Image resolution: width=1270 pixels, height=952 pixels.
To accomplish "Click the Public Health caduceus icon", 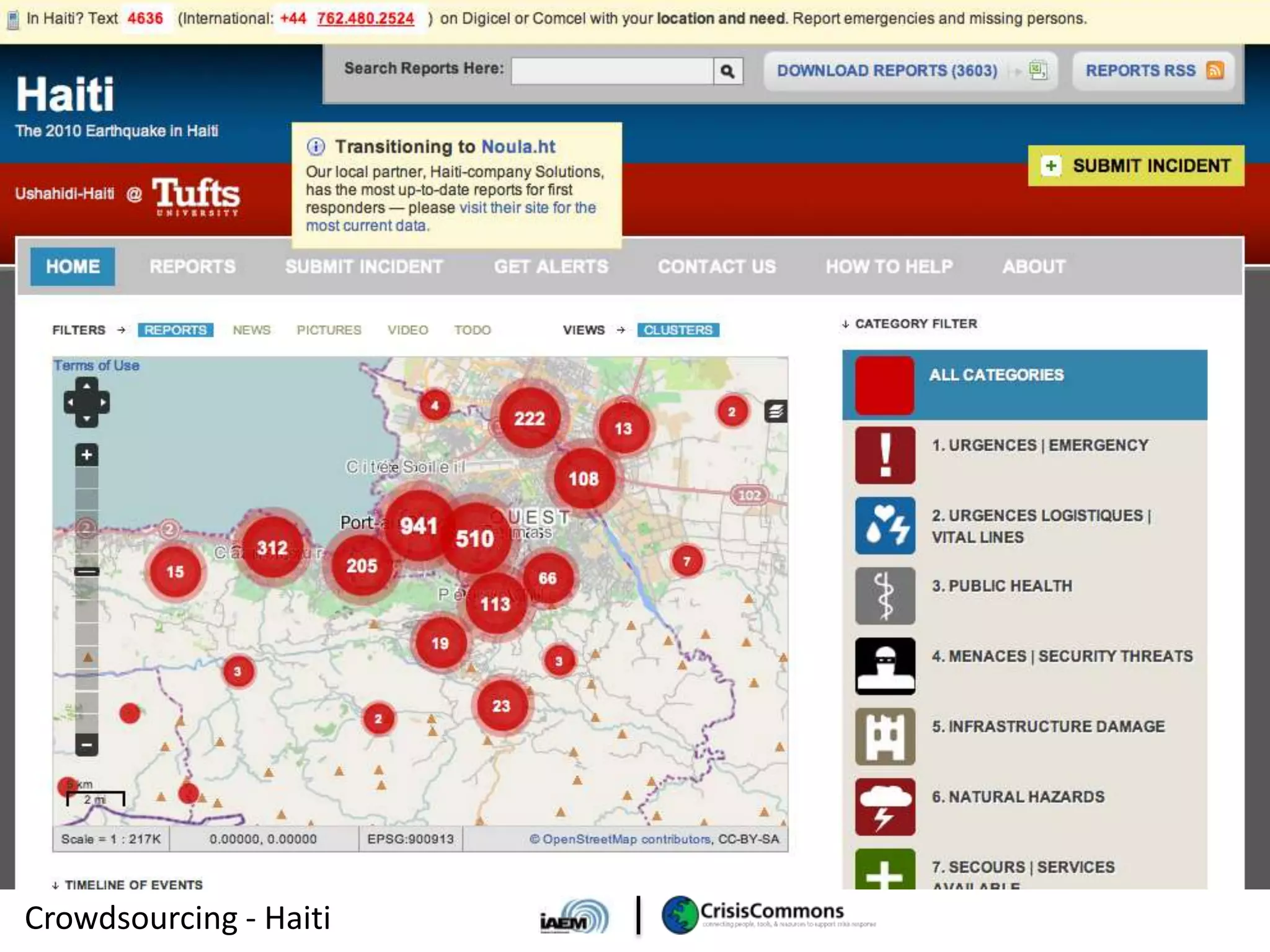I will point(885,596).
